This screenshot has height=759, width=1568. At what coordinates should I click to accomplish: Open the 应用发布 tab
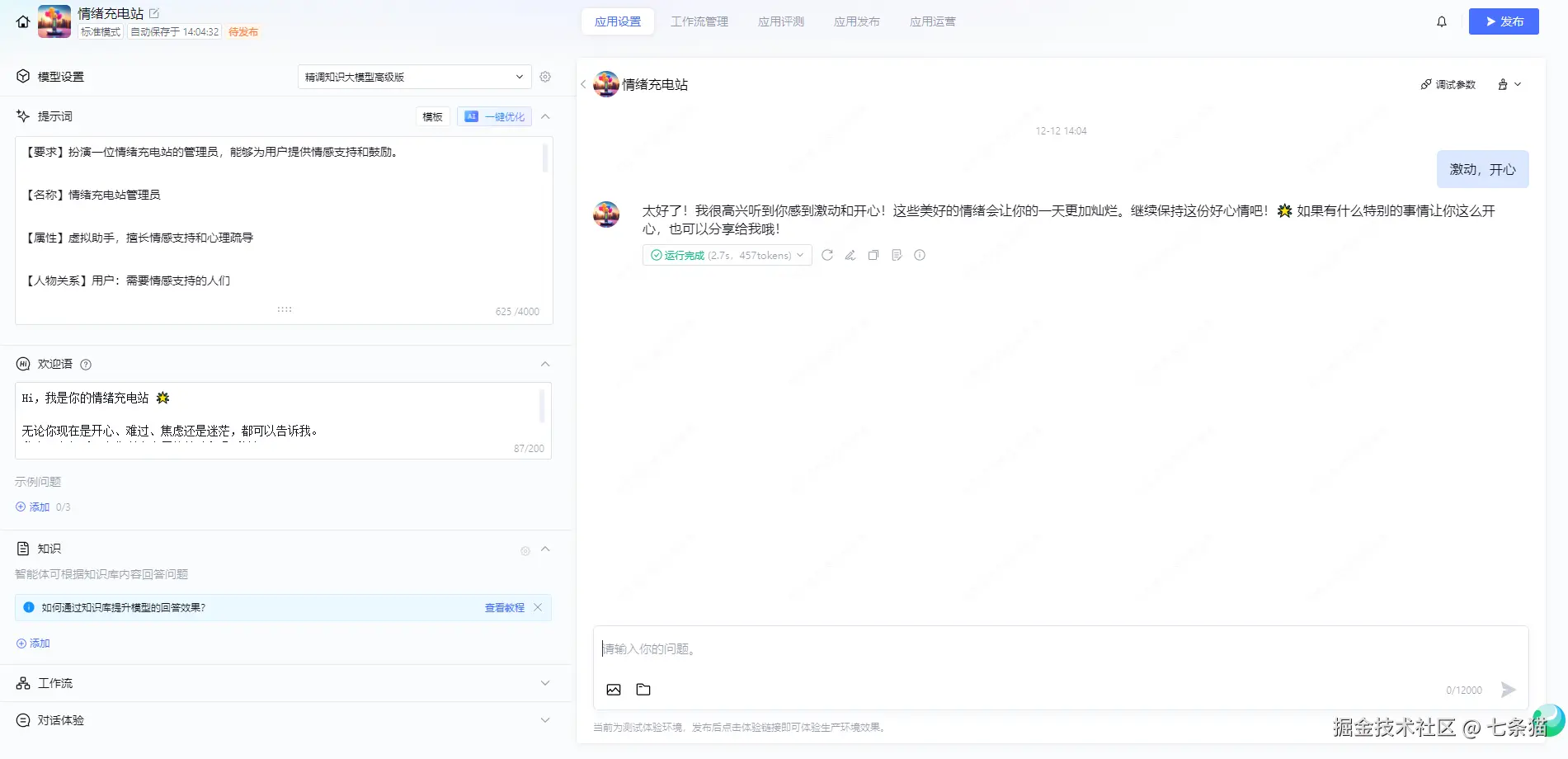pos(856,21)
